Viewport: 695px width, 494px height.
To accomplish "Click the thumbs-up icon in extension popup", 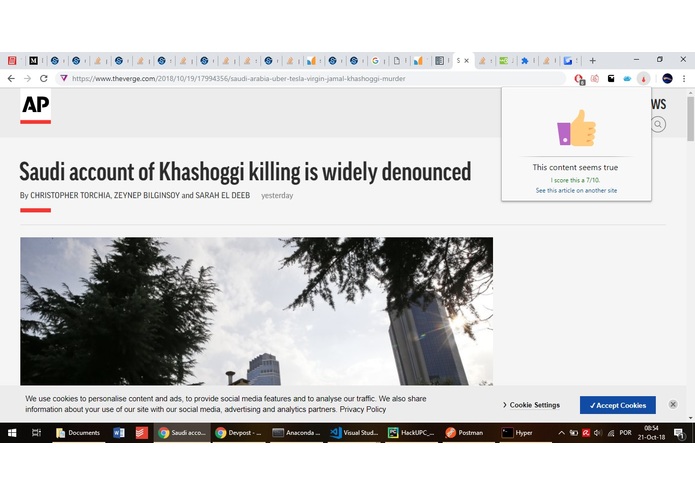I will (576, 128).
